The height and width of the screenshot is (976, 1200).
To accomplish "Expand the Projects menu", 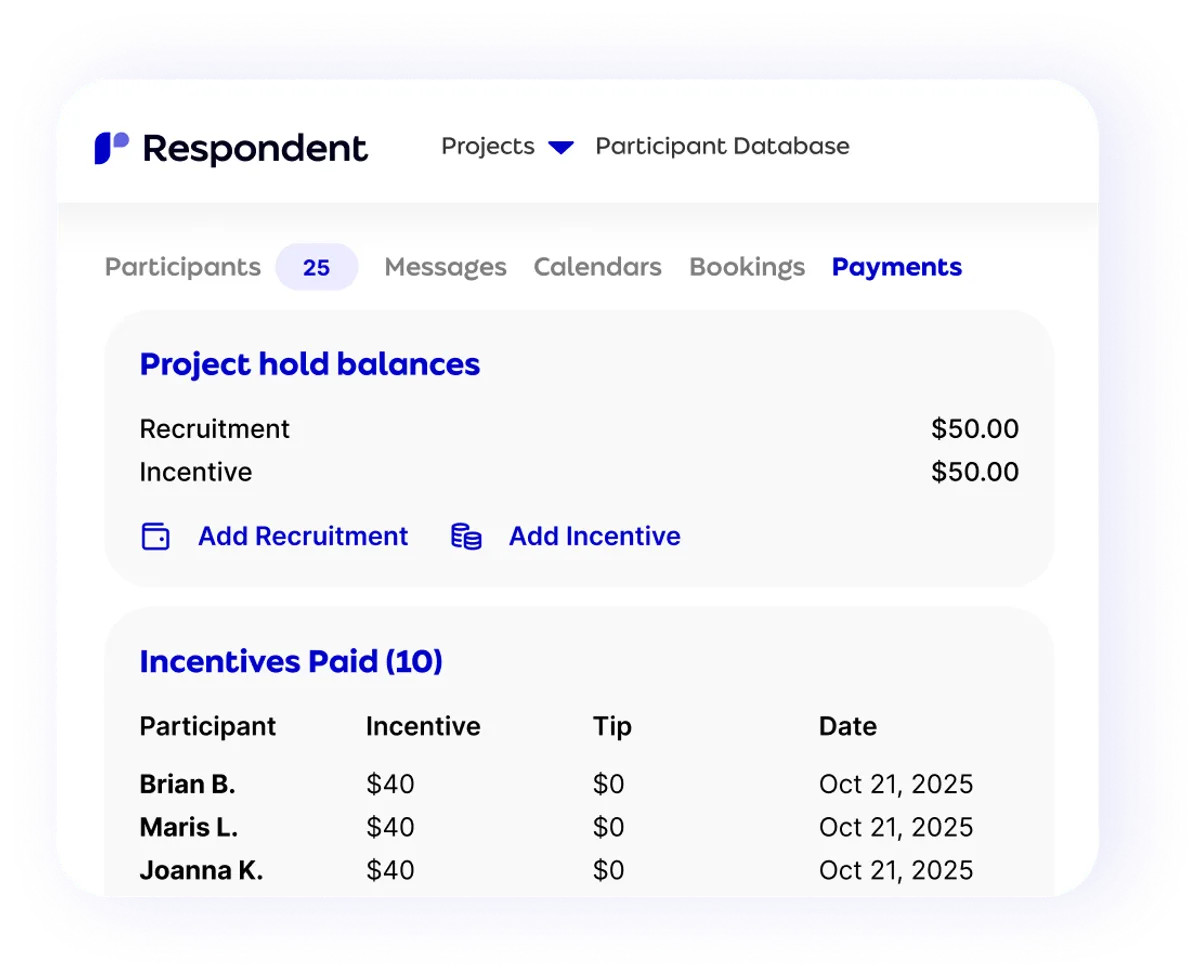I will (488, 146).
